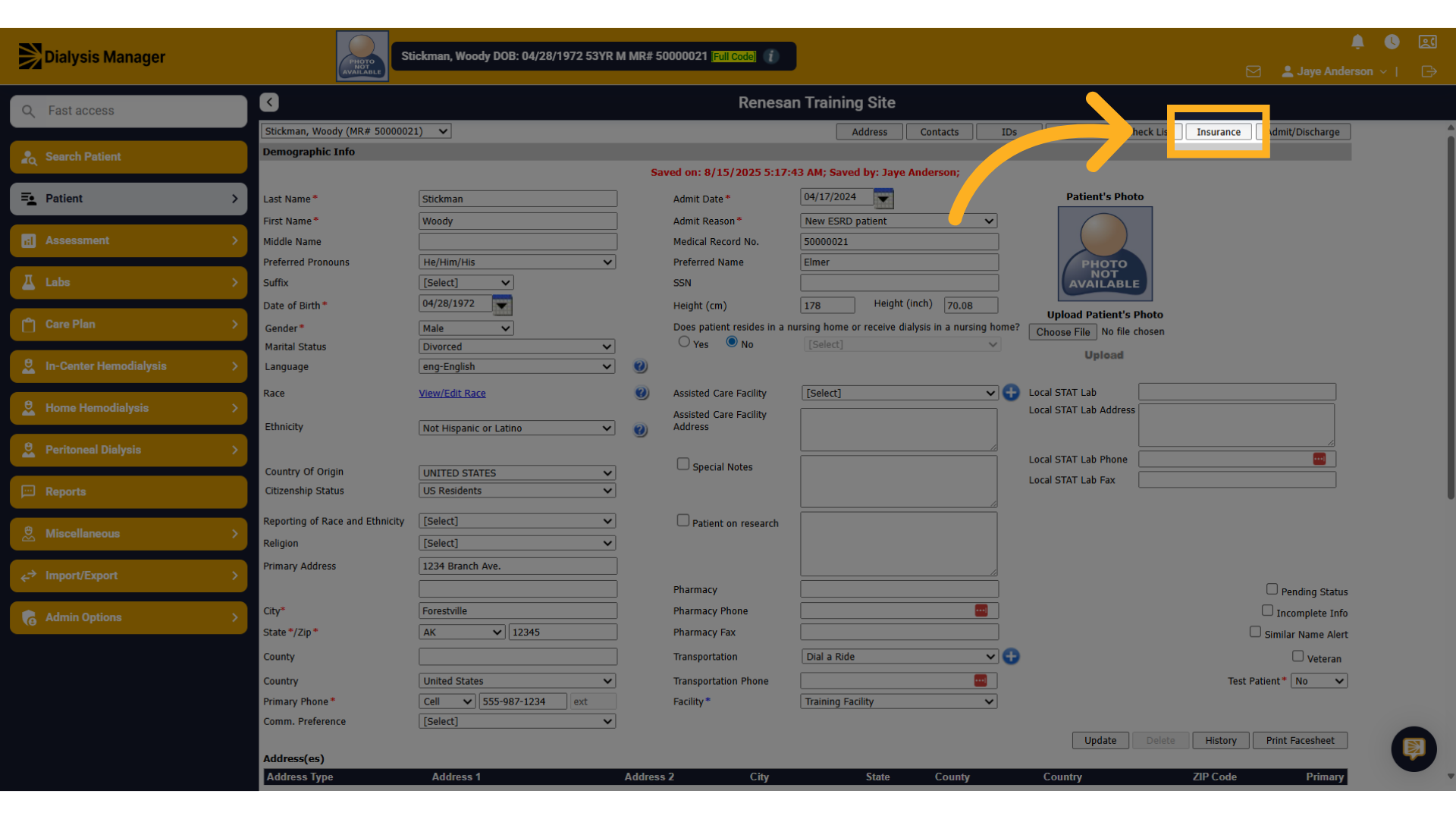Collapse sidebar with the back arrow button
This screenshot has height=819, width=1456.
pyautogui.click(x=269, y=102)
